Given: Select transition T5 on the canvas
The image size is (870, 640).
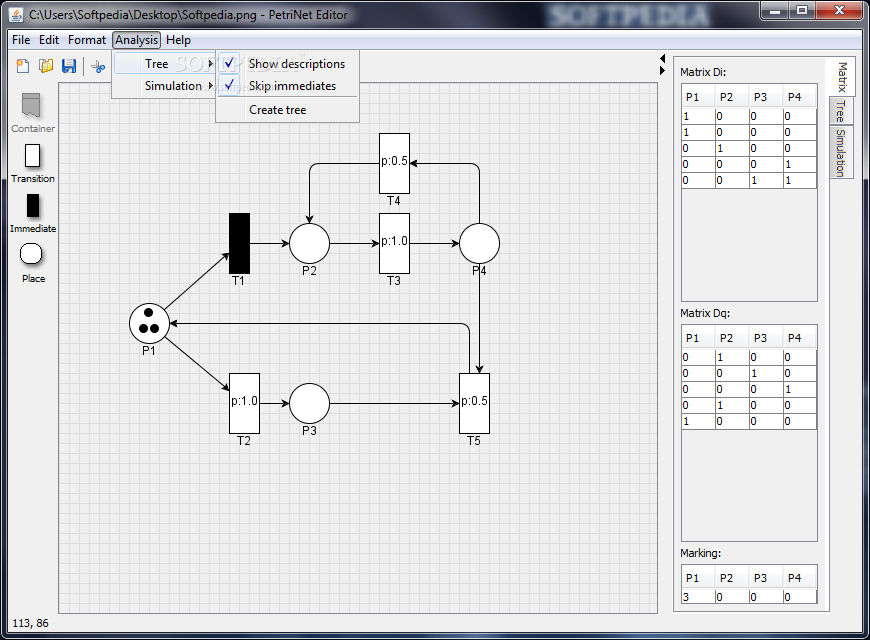Looking at the screenshot, I should click(x=474, y=403).
